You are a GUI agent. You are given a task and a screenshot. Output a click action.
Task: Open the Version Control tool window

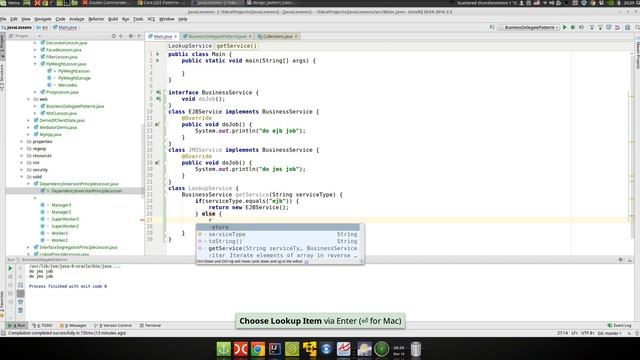click(x=113, y=325)
